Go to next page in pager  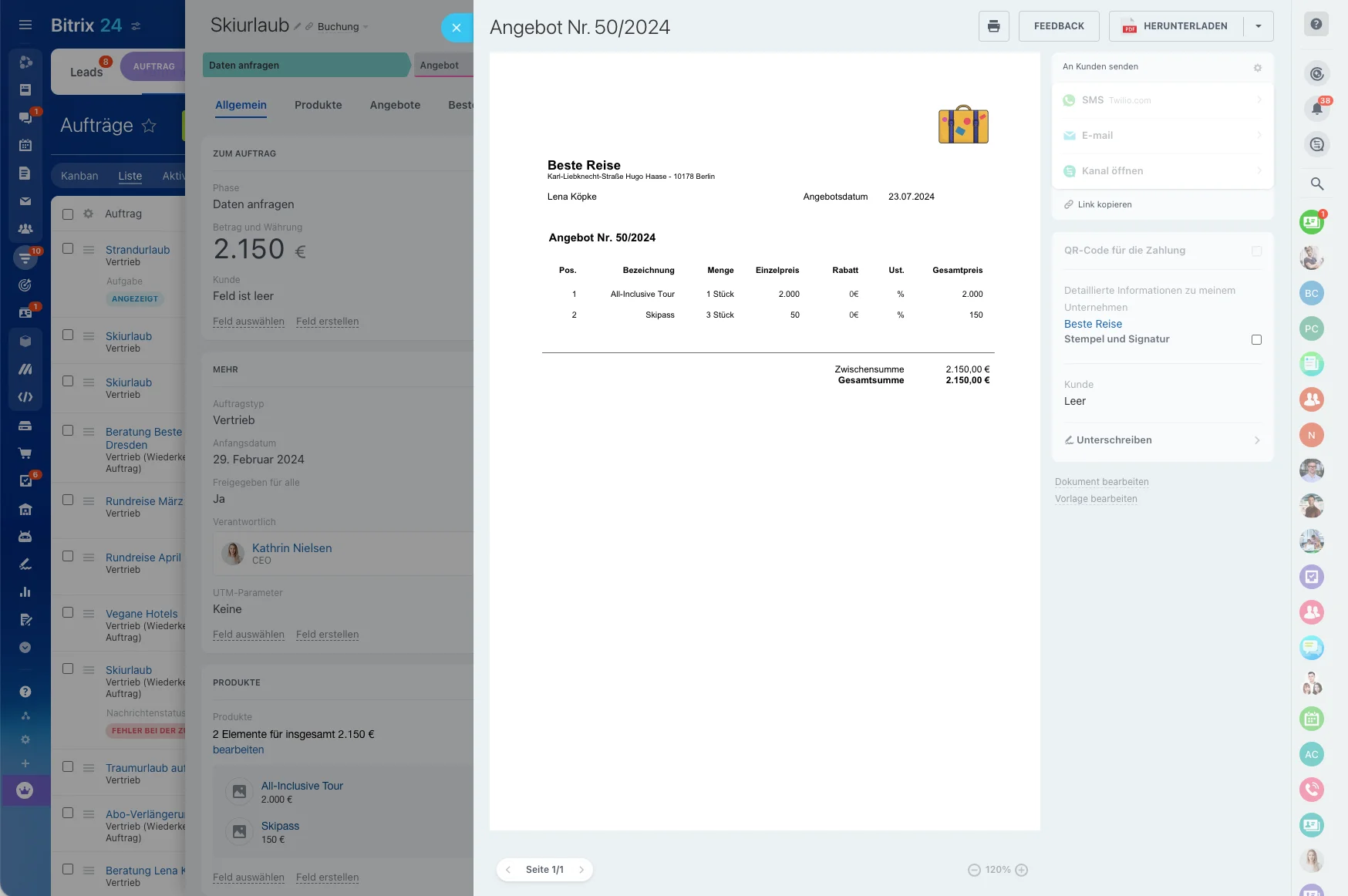[x=581, y=870]
